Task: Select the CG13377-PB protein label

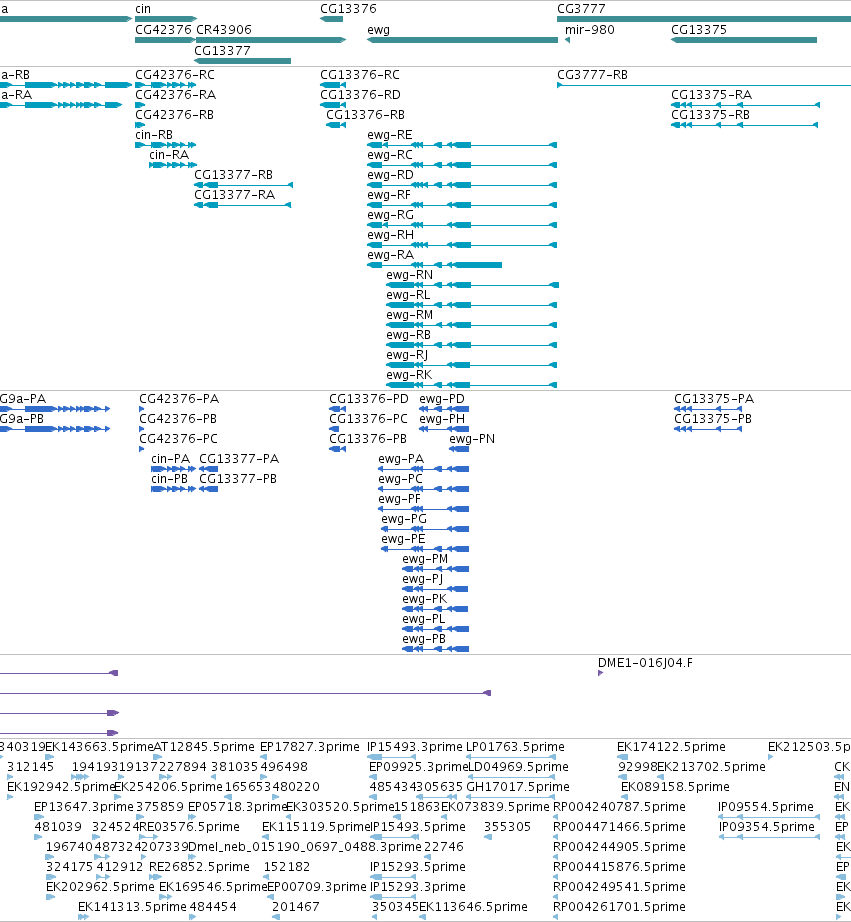Action: point(238,479)
